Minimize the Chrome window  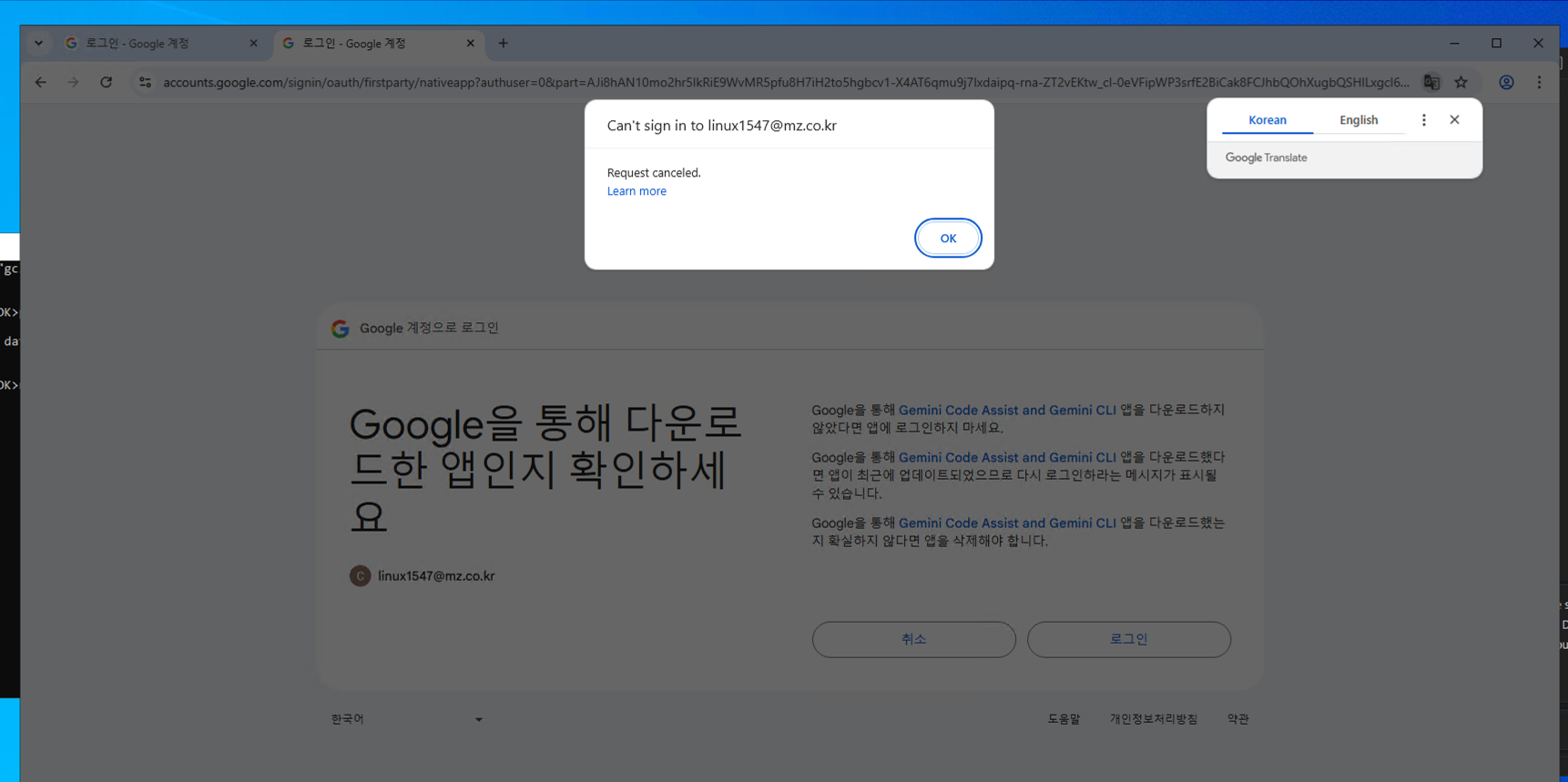pyautogui.click(x=1454, y=43)
